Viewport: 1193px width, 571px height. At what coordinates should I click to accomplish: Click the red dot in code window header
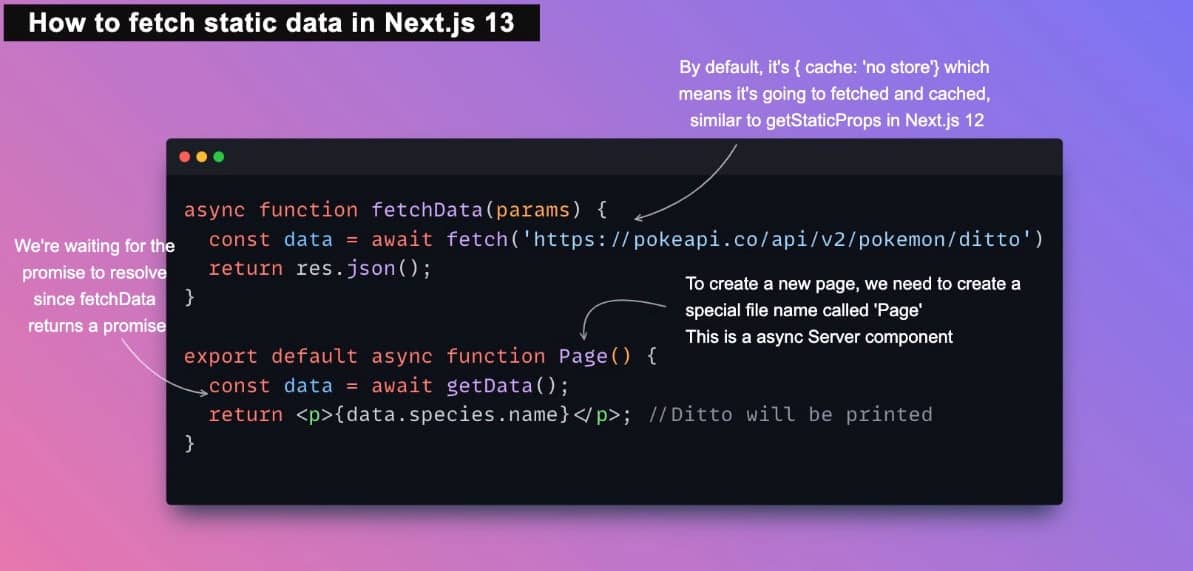(x=184, y=157)
